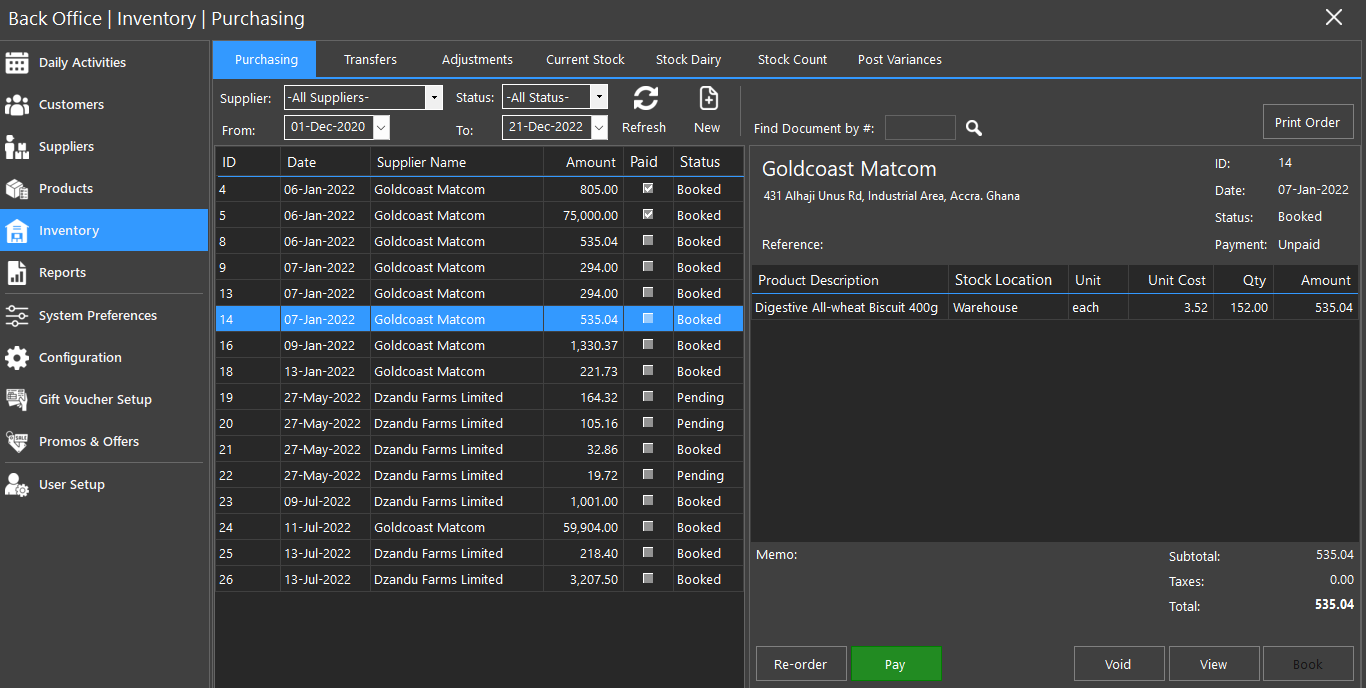
Task: Open the Customers sidebar icon
Action: coord(17,104)
